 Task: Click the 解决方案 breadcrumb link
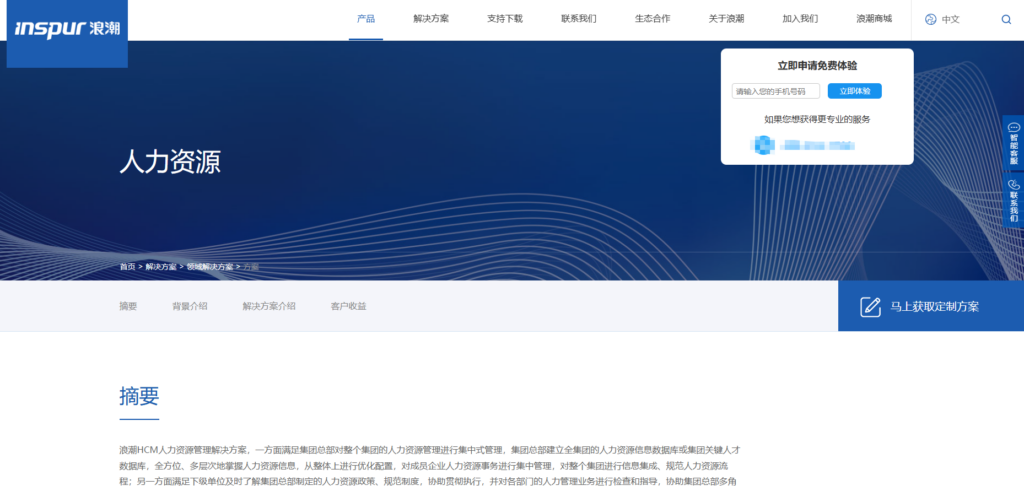[161, 266]
